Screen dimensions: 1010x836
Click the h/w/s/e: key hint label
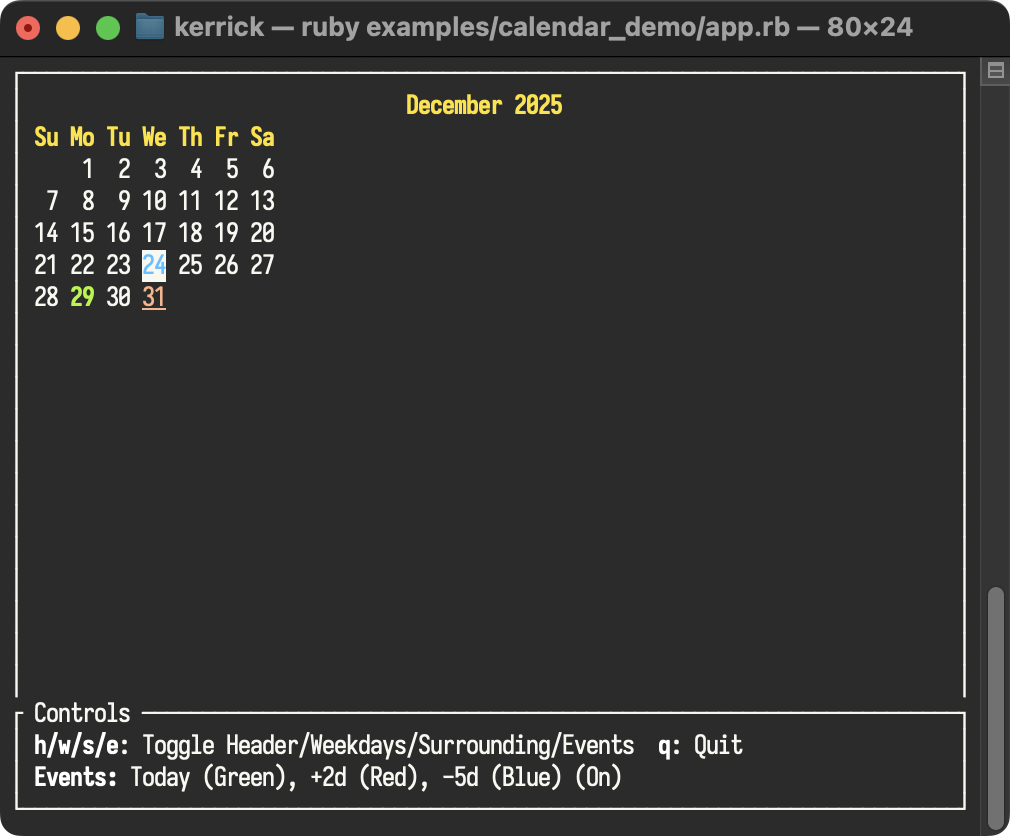coord(82,745)
